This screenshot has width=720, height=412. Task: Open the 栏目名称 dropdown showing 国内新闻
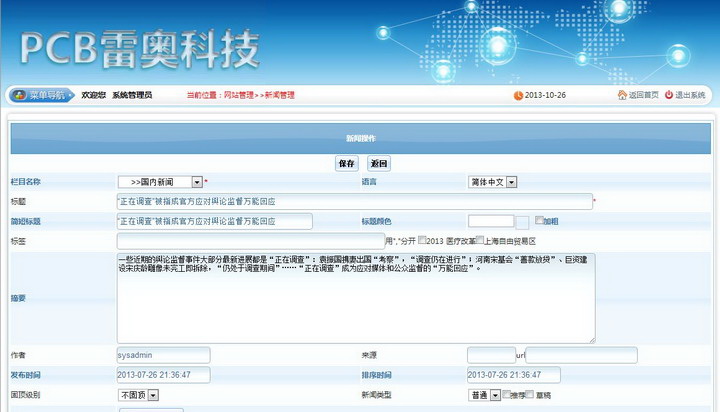pyautogui.click(x=160, y=182)
